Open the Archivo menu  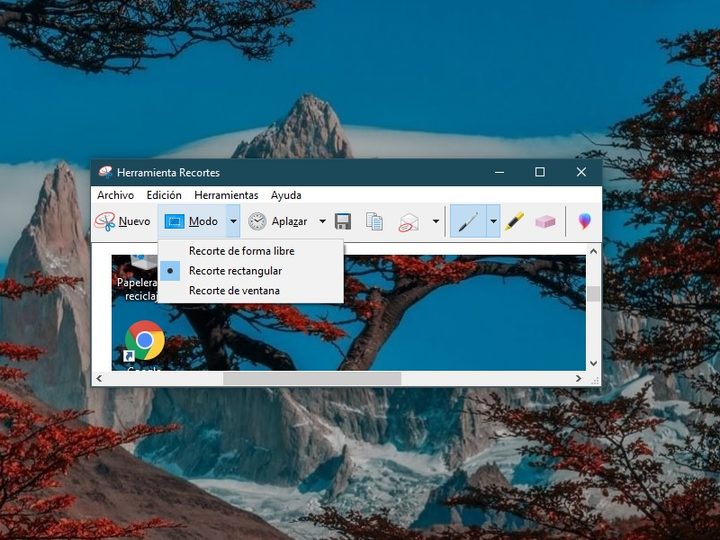tap(115, 195)
